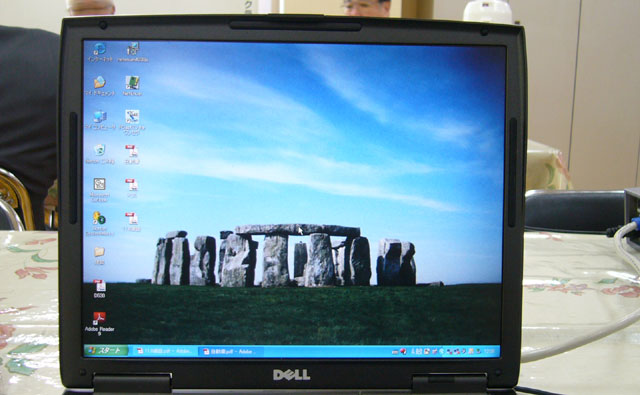640x395 pixels.
Task: Select the Norton protected Recycle Bin icon
Action: tap(100, 154)
